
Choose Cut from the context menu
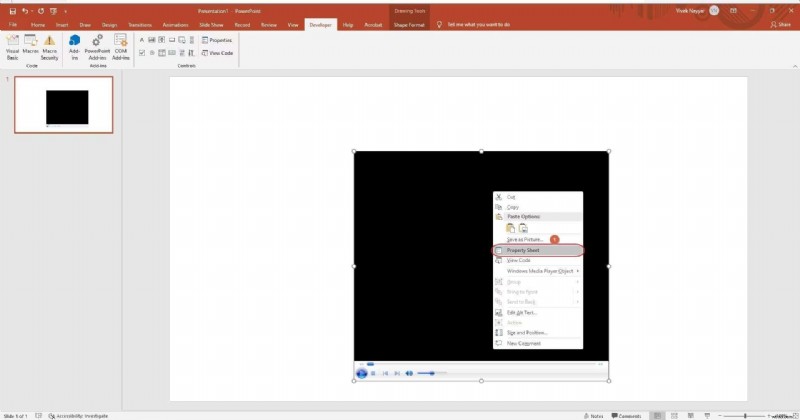point(538,197)
